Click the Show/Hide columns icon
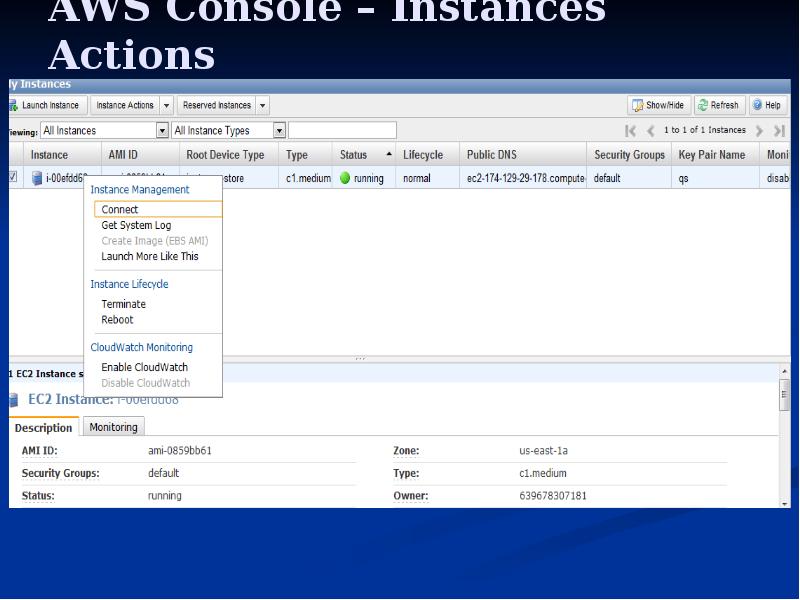 point(636,105)
